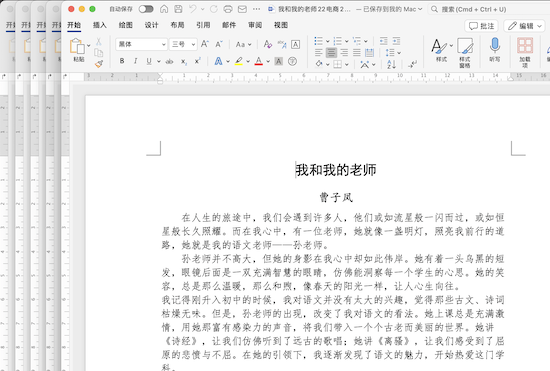The width and height of the screenshot is (550, 371).
Task: Expand the highlight color dropdown arrow
Action: (x=248, y=61)
